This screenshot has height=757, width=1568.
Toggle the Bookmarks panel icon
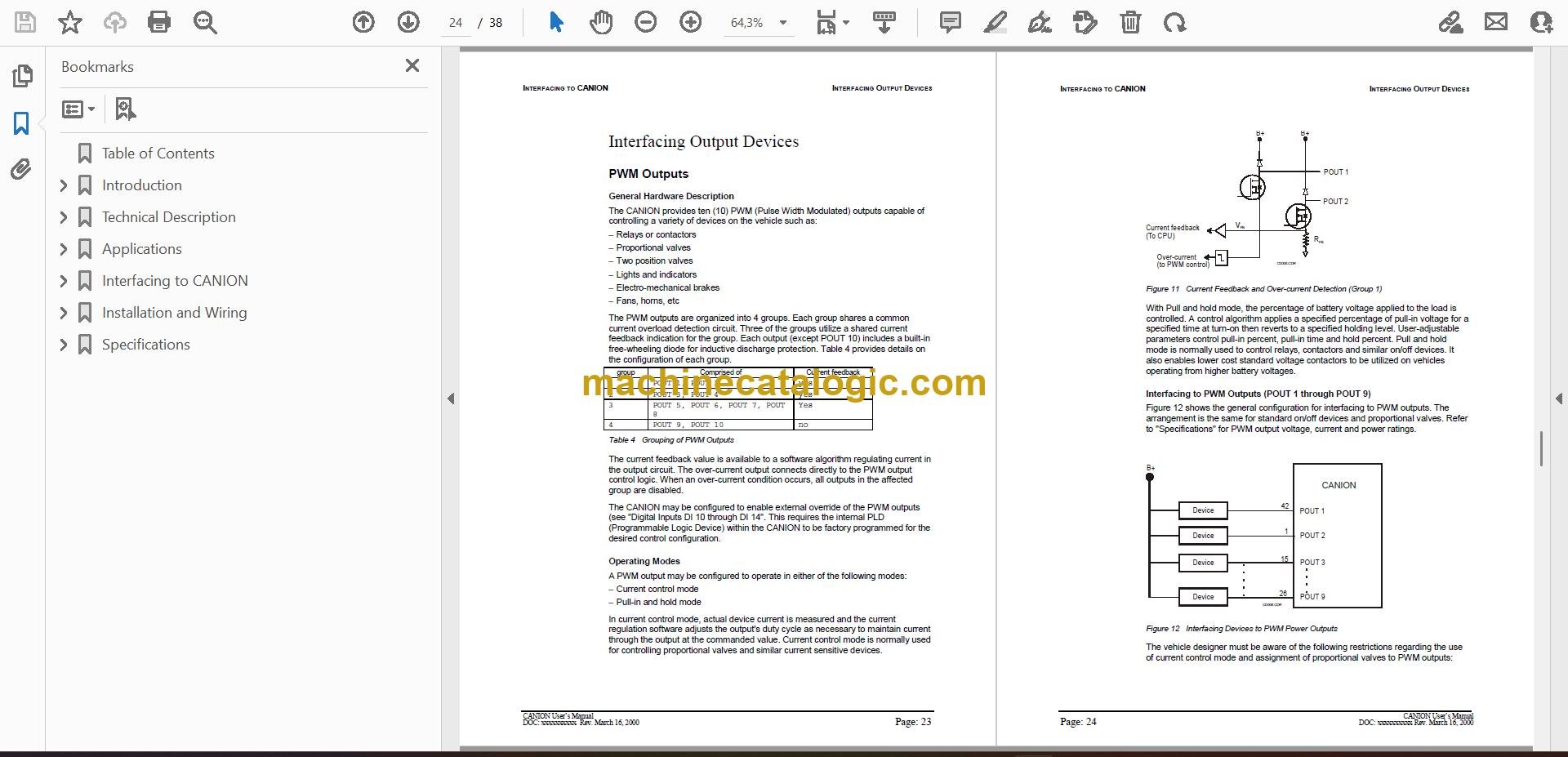(22, 123)
